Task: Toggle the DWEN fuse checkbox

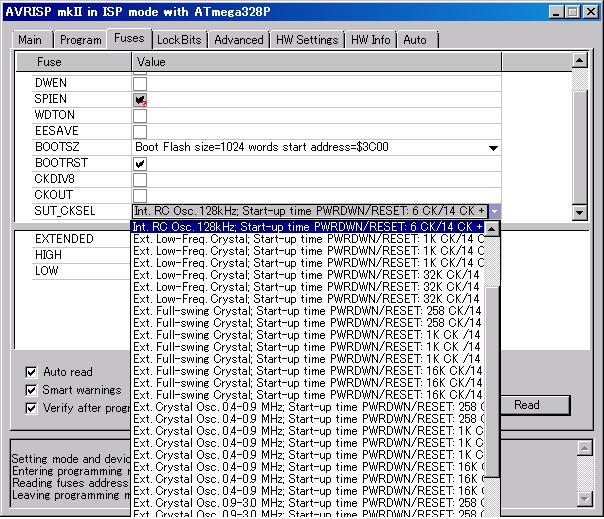Action: pyautogui.click(x=140, y=83)
